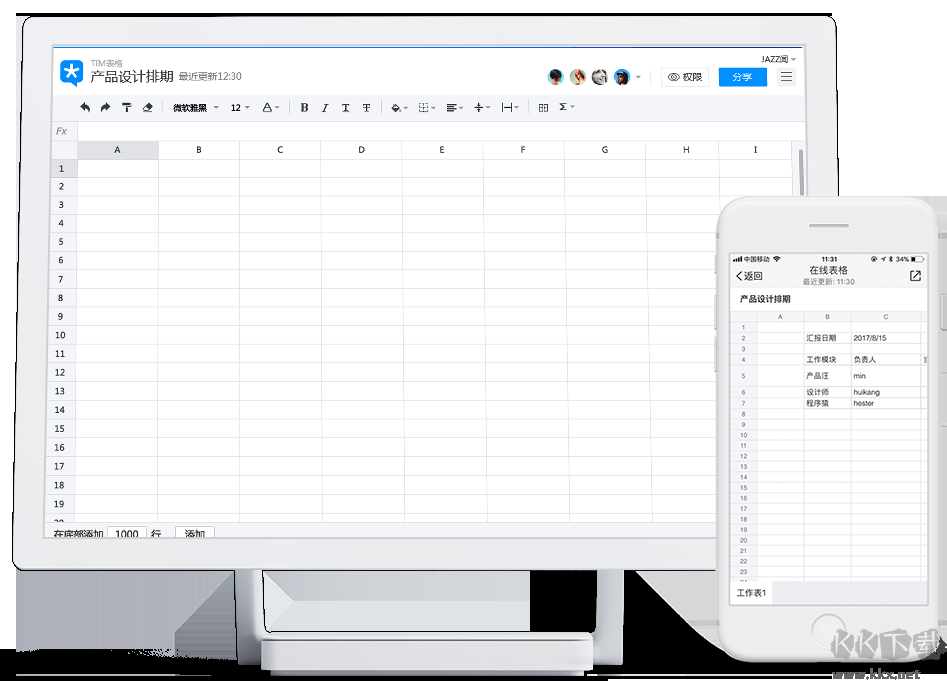The width and height of the screenshot is (947, 681).
Task: Click the 添加 add rows button
Action: (x=194, y=533)
